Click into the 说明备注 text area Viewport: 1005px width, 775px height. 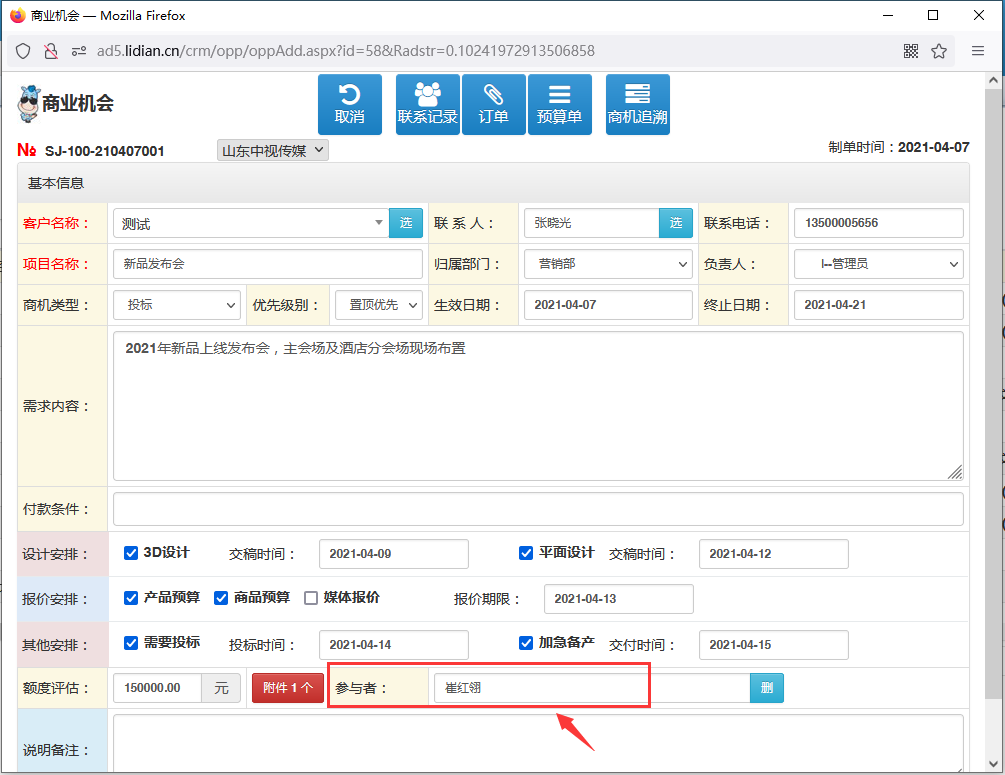coord(538,744)
